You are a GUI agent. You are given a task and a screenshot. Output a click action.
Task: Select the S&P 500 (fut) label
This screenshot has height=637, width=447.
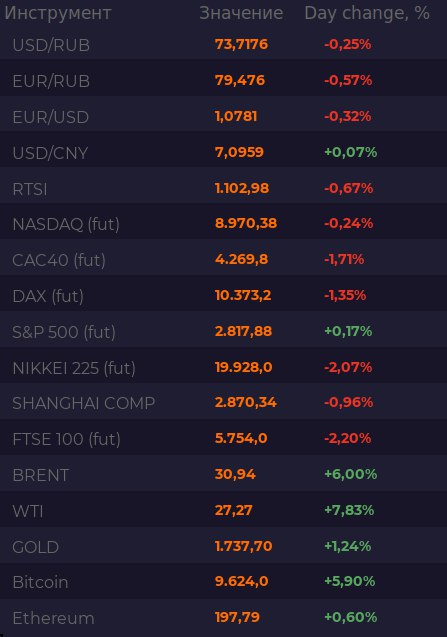(x=64, y=332)
